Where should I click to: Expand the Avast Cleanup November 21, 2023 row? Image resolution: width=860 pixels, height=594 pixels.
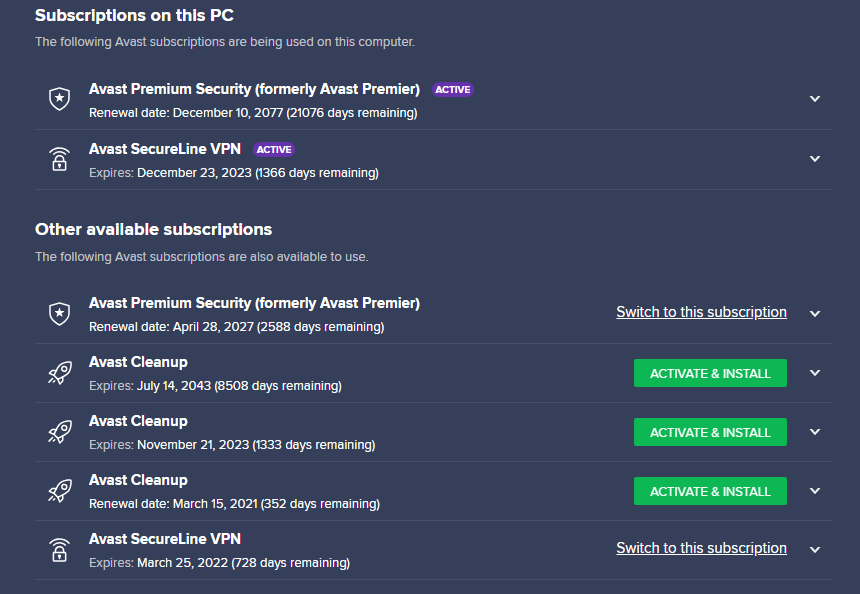click(815, 432)
